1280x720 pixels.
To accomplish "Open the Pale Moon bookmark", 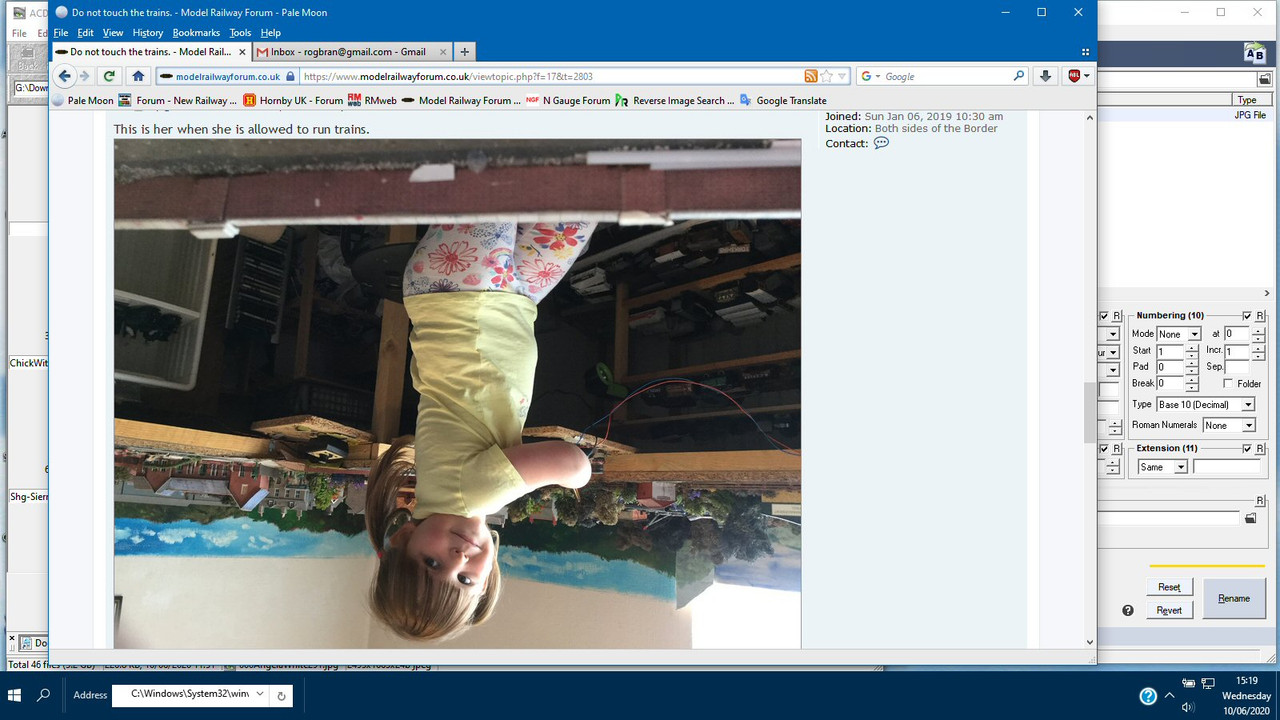I will point(82,100).
